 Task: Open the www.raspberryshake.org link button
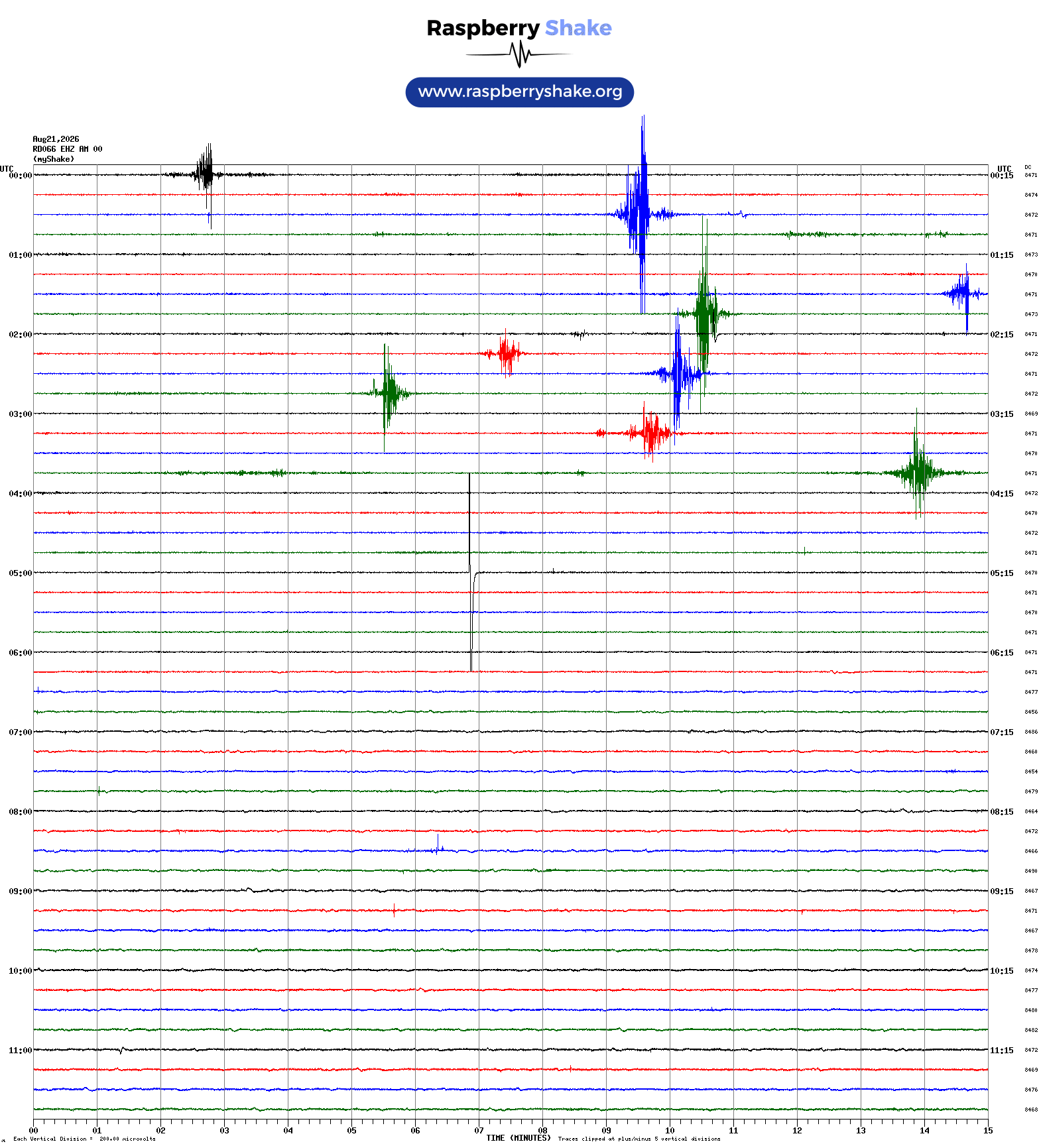[x=520, y=91]
